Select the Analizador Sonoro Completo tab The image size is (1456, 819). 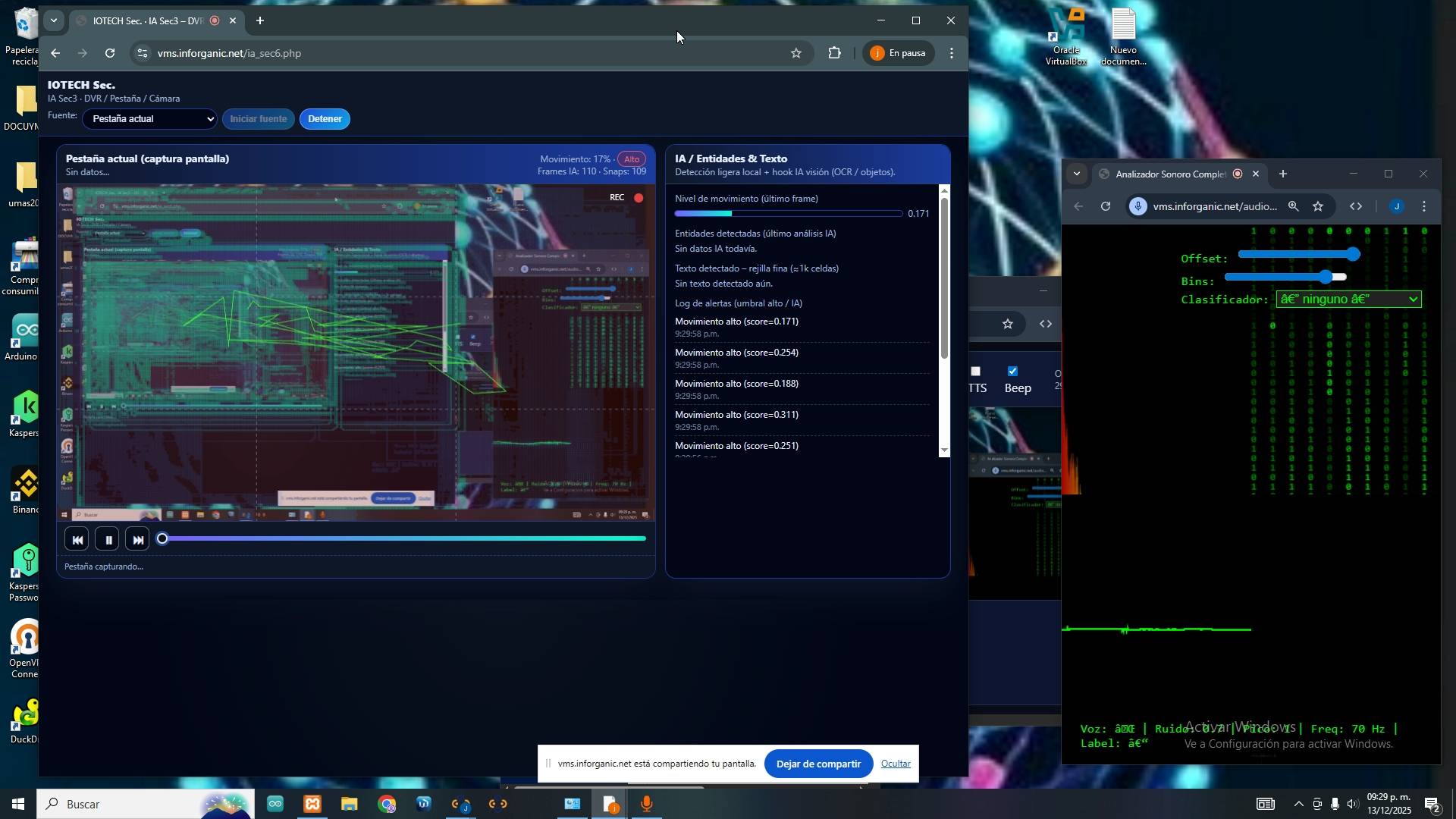1169,174
